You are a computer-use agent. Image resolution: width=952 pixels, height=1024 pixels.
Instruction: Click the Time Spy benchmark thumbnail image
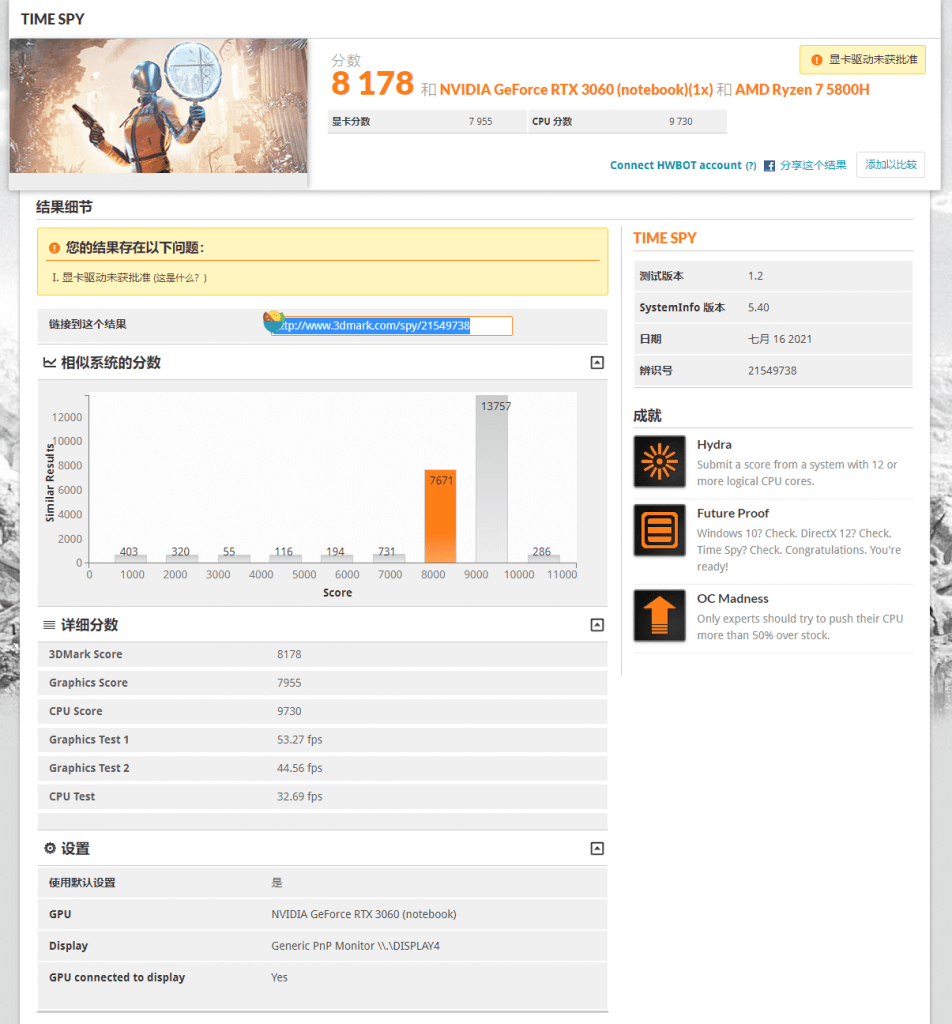pyautogui.click(x=158, y=106)
